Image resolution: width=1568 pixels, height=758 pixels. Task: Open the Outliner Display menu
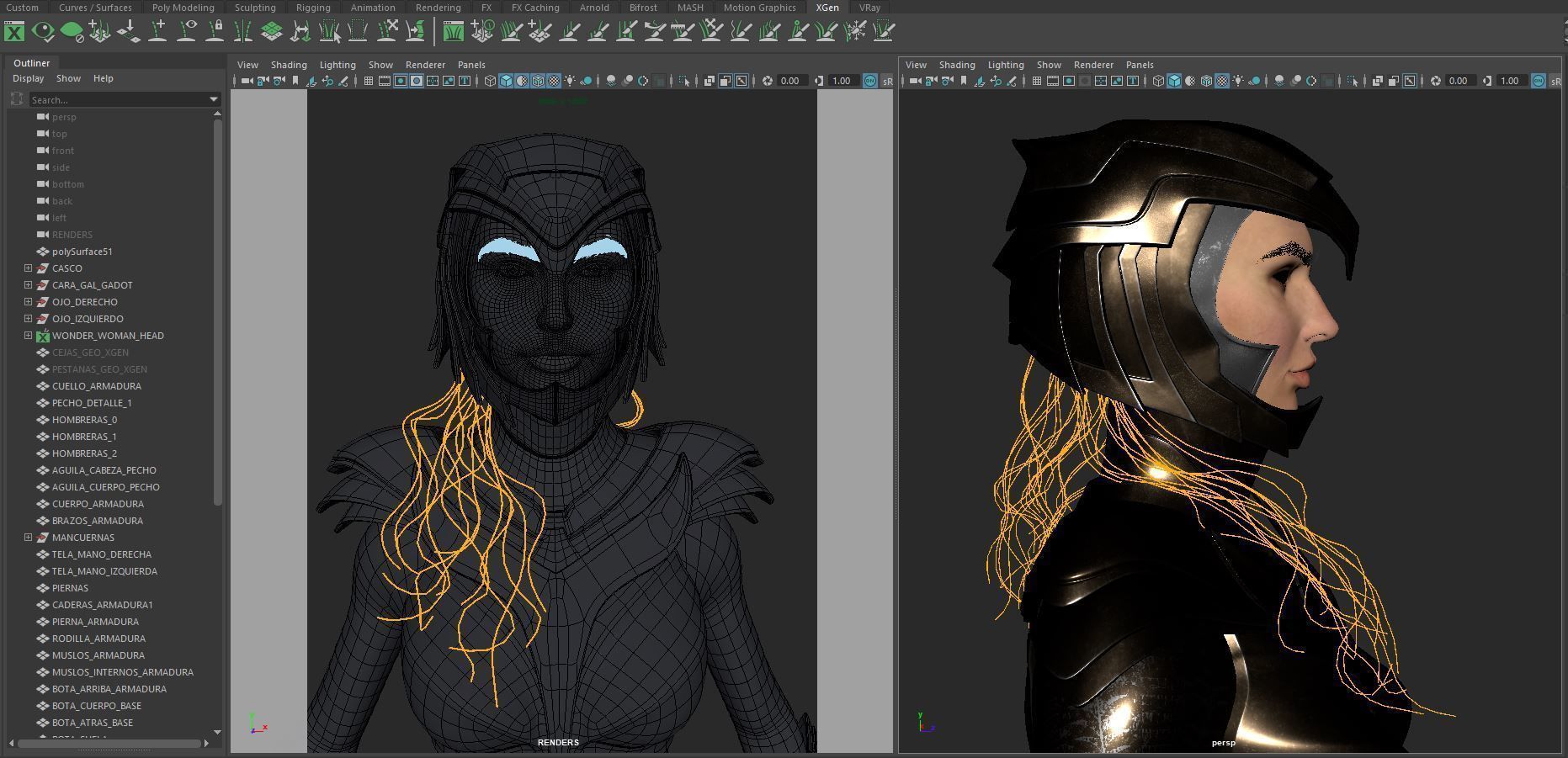[28, 78]
